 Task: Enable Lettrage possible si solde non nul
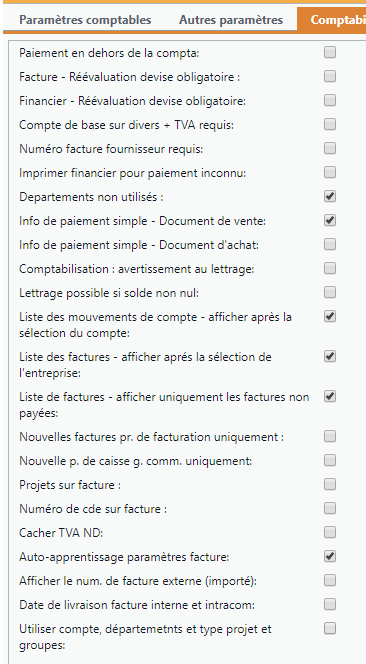pyautogui.click(x=330, y=293)
